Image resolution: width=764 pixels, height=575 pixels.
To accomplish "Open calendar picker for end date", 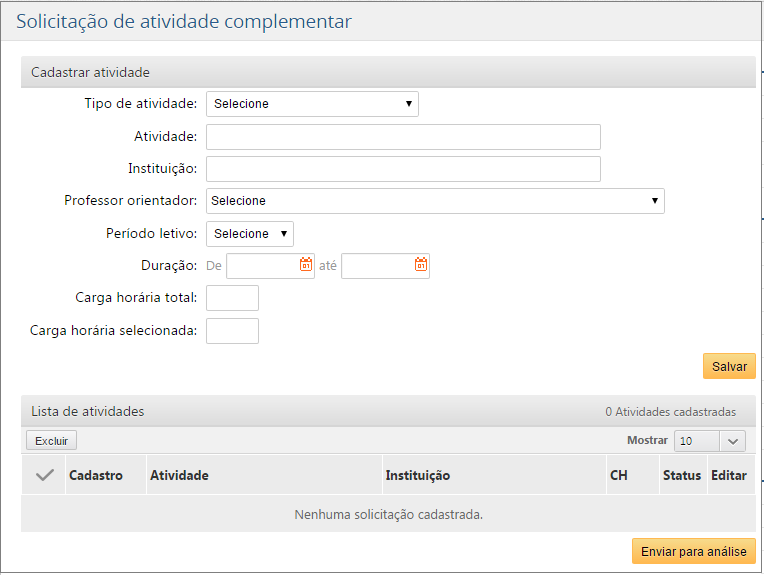I will [421, 265].
